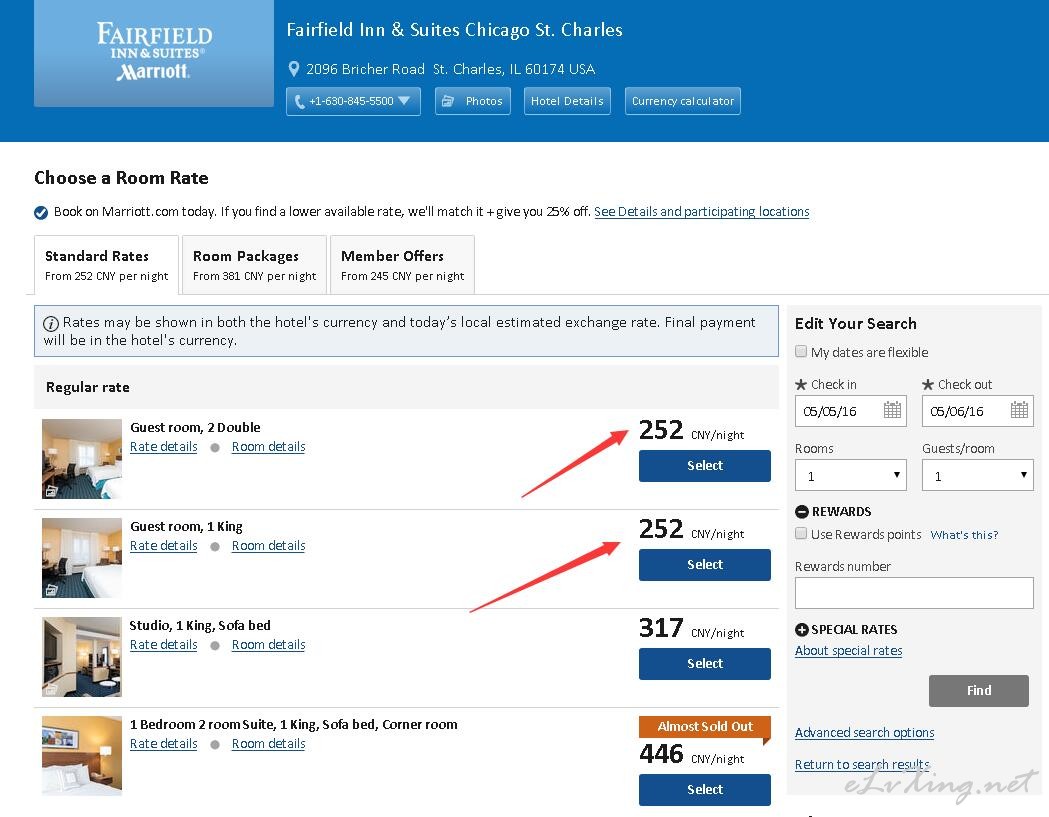Click the photos folder icon in the Photos button
This screenshot has width=1049, height=817.
tap(448, 101)
